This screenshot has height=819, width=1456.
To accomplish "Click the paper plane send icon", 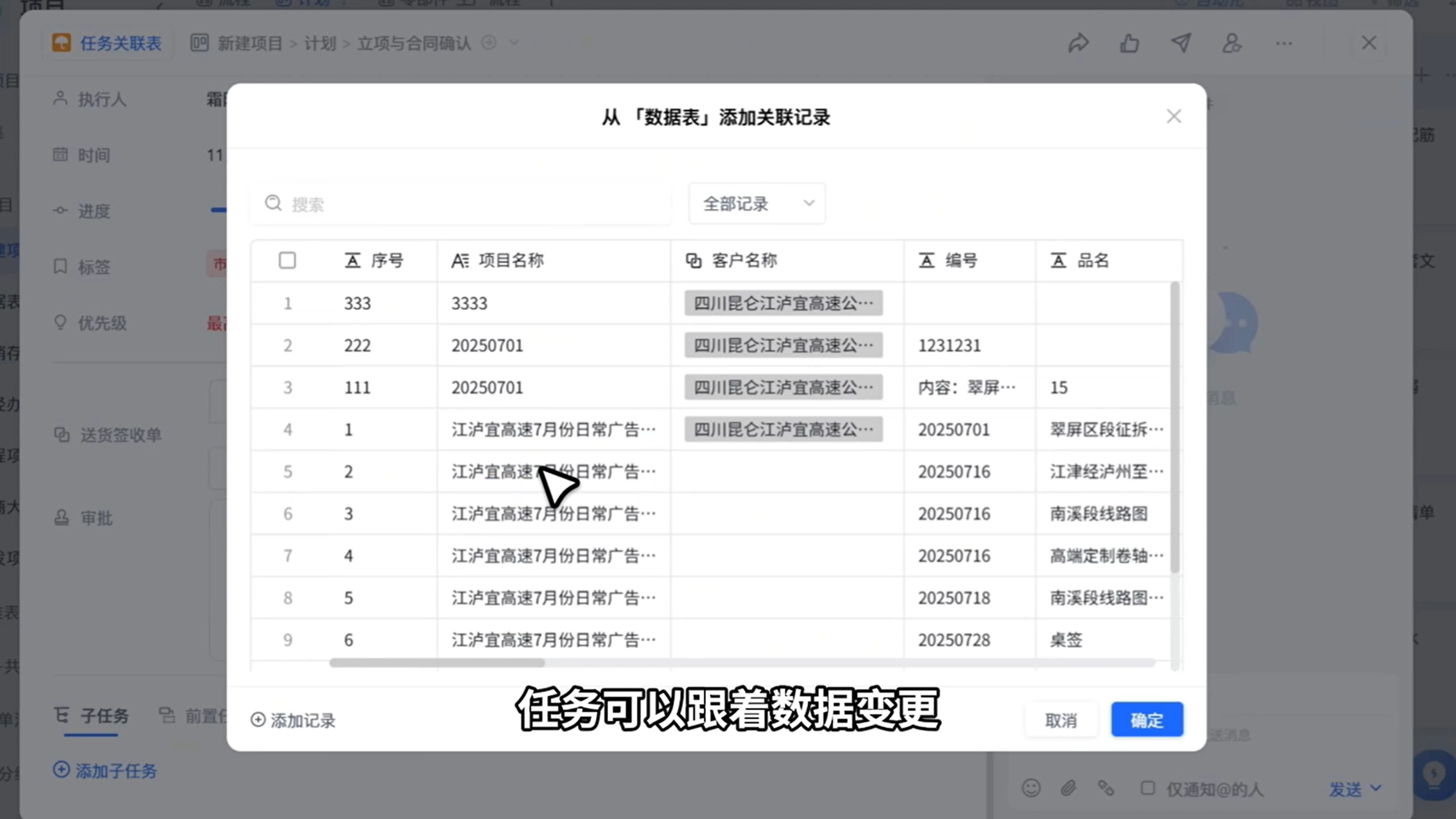I will (x=1181, y=43).
